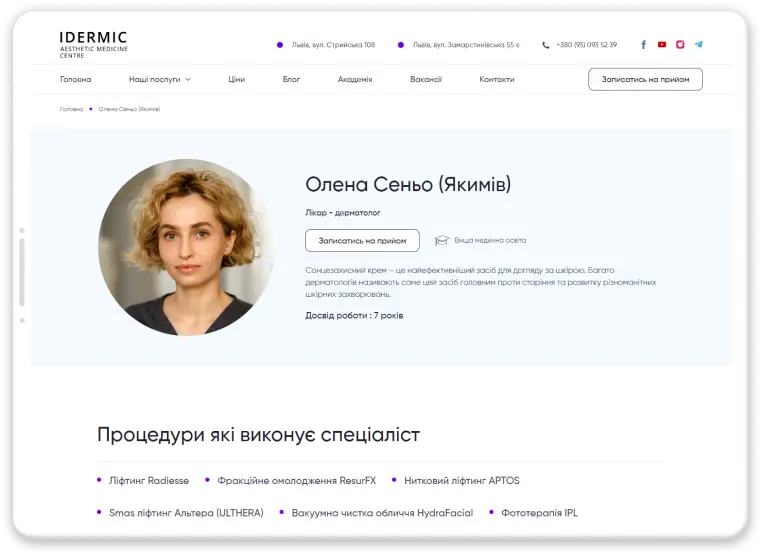762x556 pixels.
Task: Open Ліфтинг Radiesse procedure link
Action: click(149, 480)
